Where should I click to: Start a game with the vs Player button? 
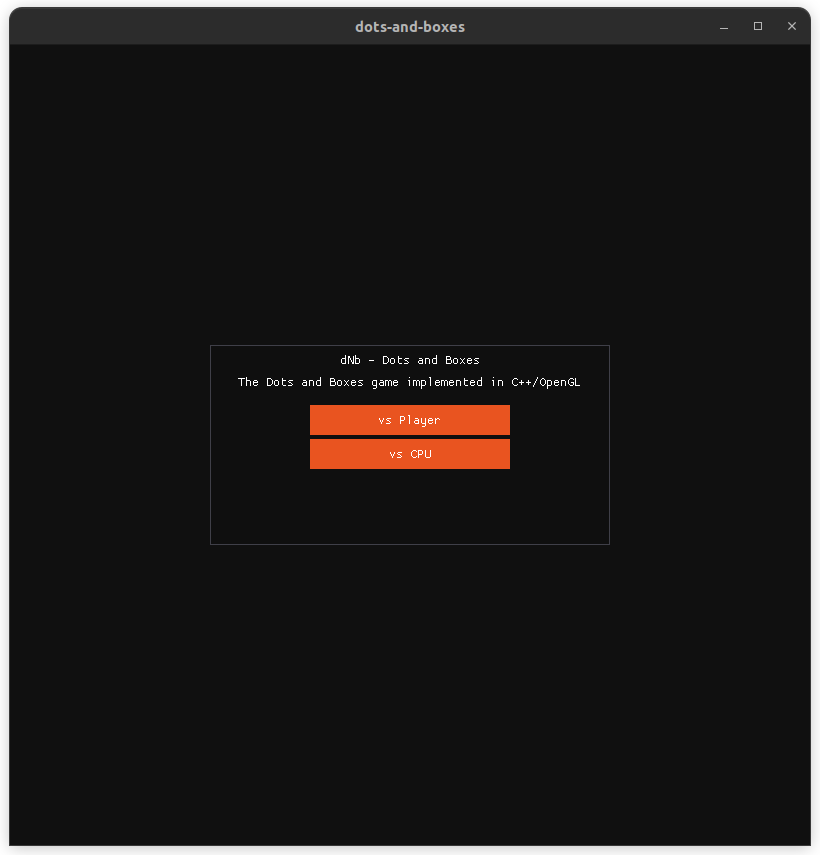[409, 420]
